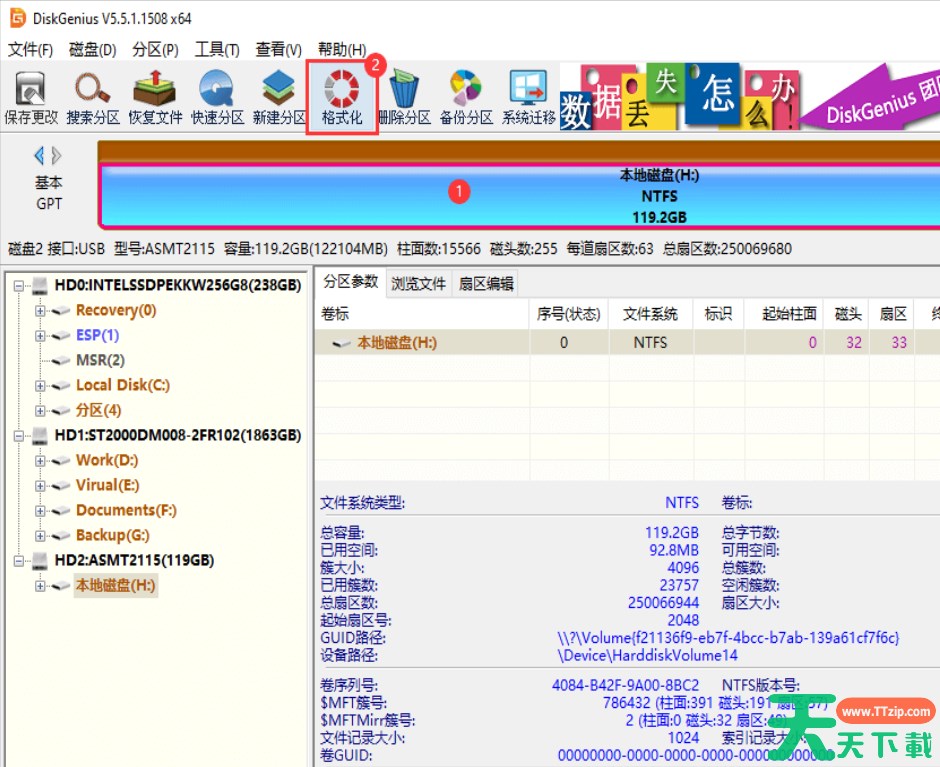This screenshot has width=940, height=767.
Task: Click the 保存更改 save changes icon
Action: pyautogui.click(x=31, y=97)
